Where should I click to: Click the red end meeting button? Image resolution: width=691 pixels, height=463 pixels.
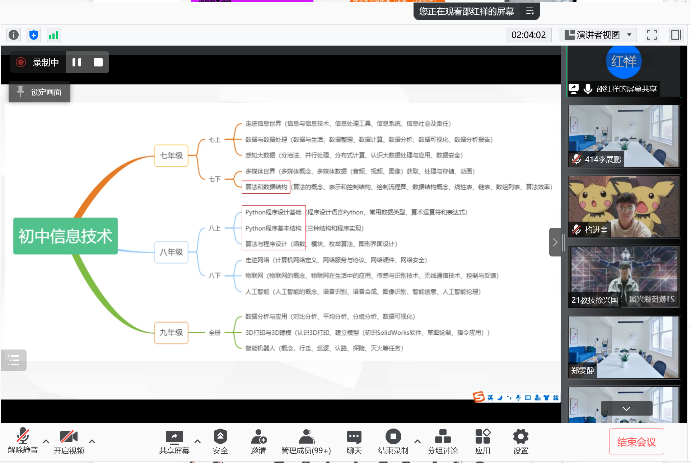[x=635, y=441]
